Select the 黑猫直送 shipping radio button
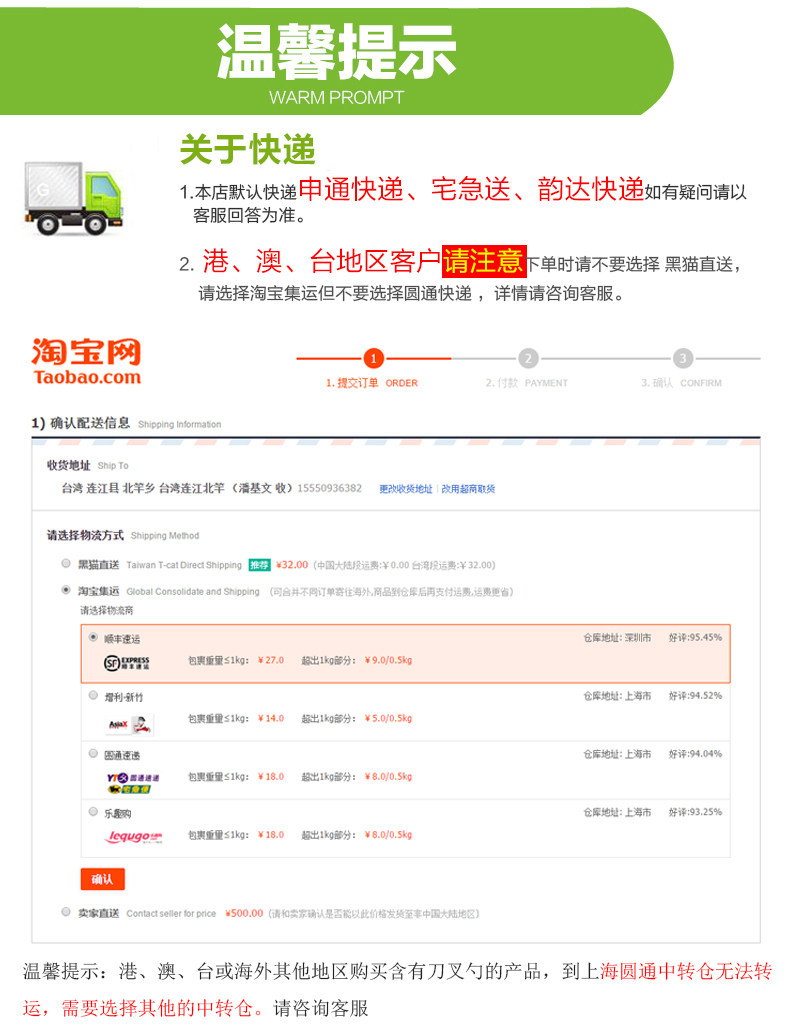 coord(66,564)
